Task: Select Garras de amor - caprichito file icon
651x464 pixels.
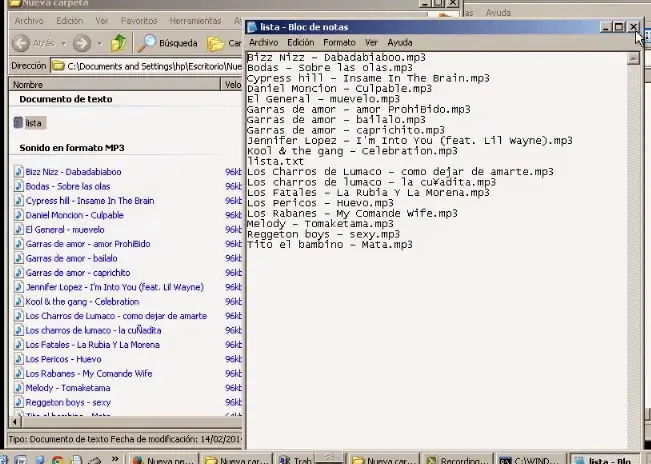Action: point(18,273)
